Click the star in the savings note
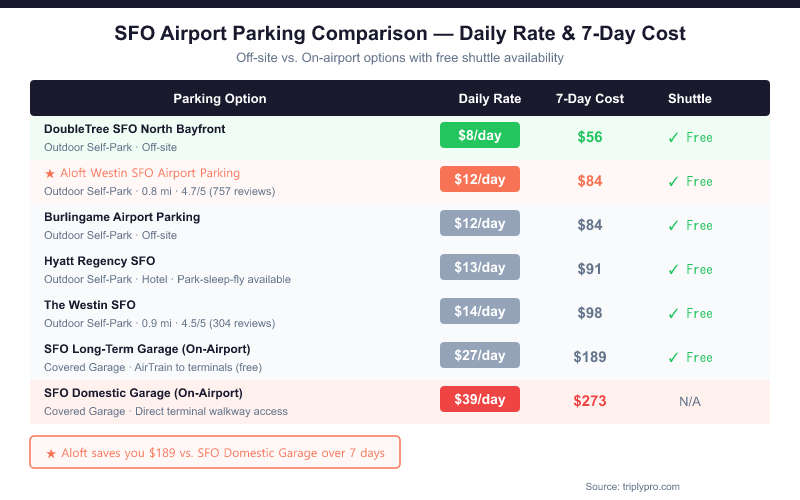The height and width of the screenshot is (500, 800). point(51,453)
